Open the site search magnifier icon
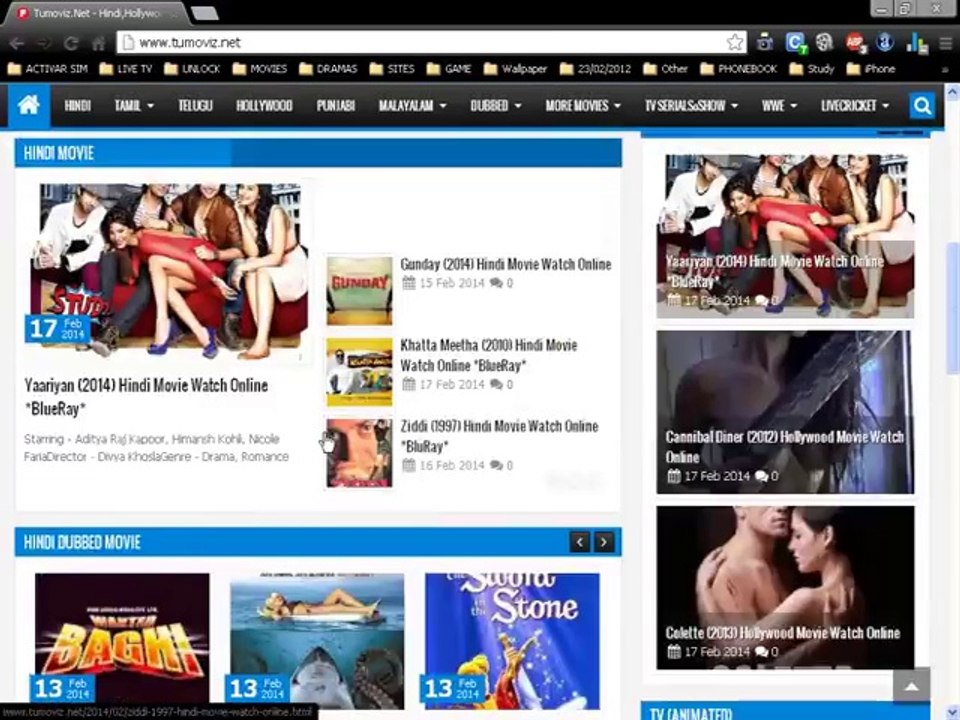The width and height of the screenshot is (960, 720). pos(922,106)
